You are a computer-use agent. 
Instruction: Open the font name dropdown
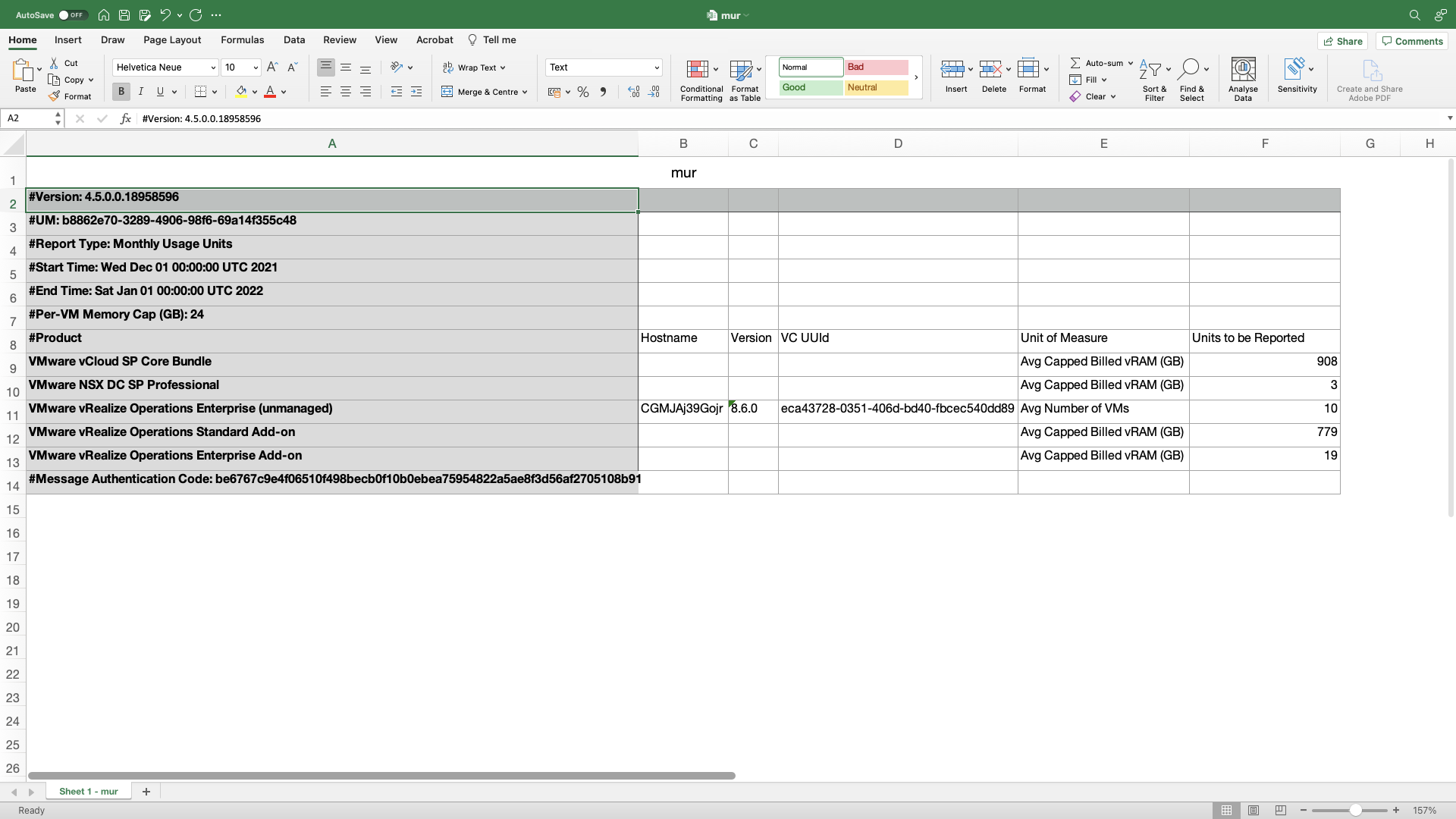pos(213,67)
